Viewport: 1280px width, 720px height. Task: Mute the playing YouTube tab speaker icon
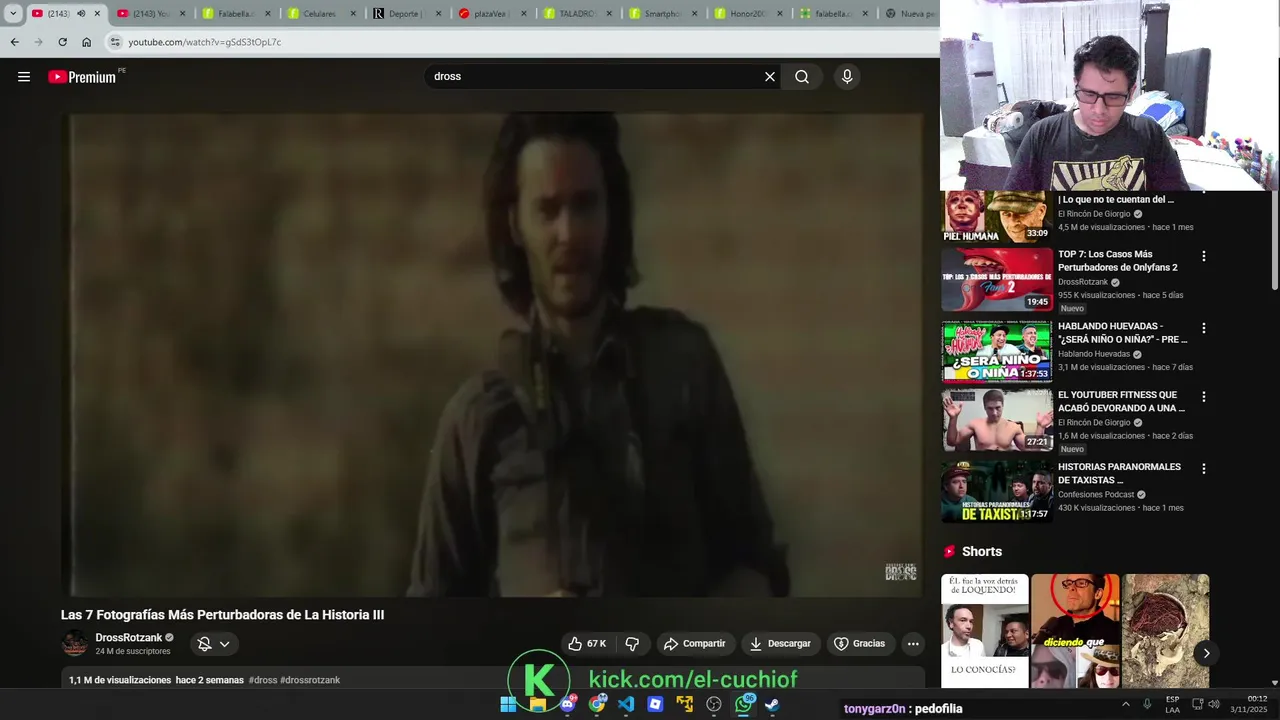point(81,14)
